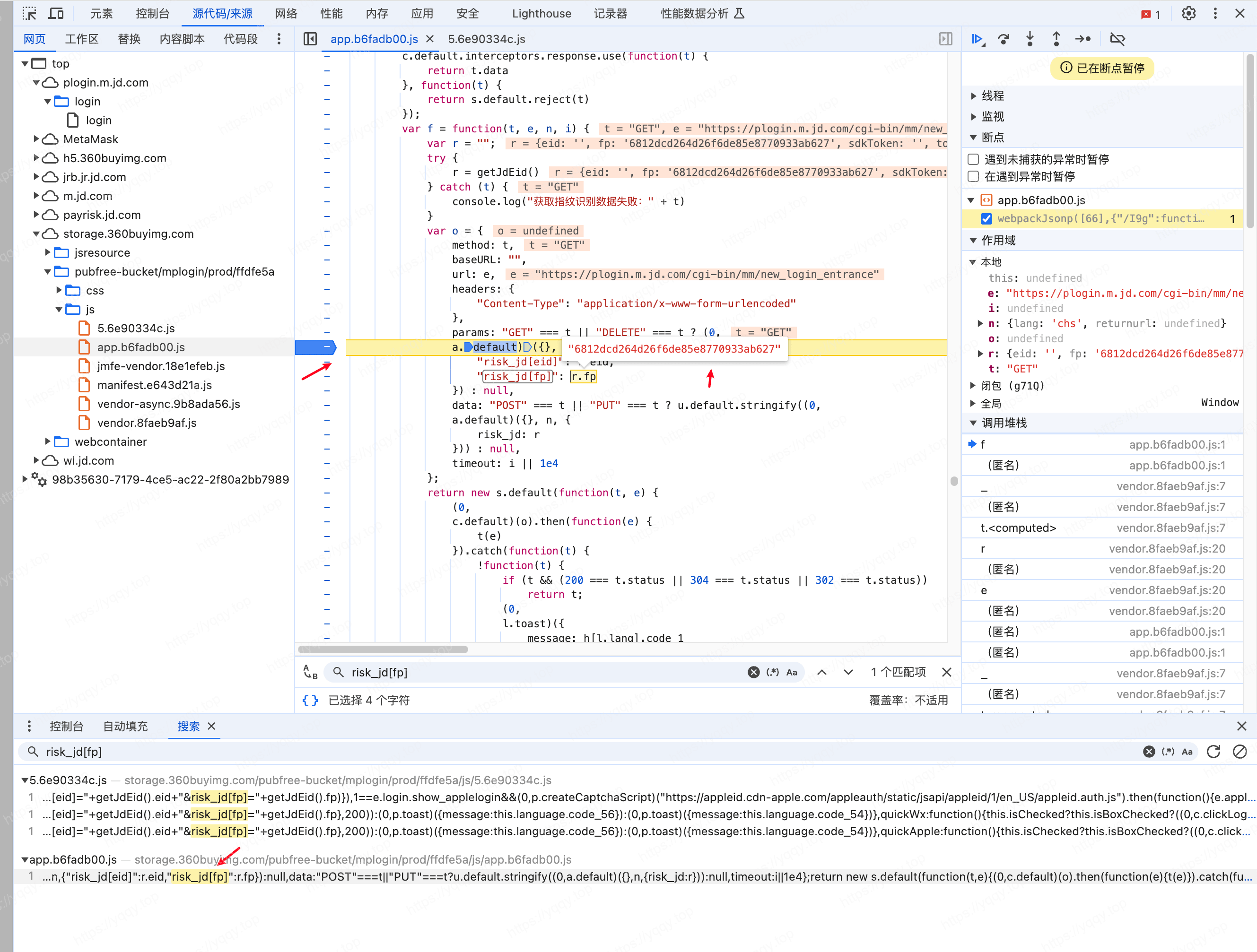Clear the global search results
Viewport: 1257px width, 952px height.
1240,752
